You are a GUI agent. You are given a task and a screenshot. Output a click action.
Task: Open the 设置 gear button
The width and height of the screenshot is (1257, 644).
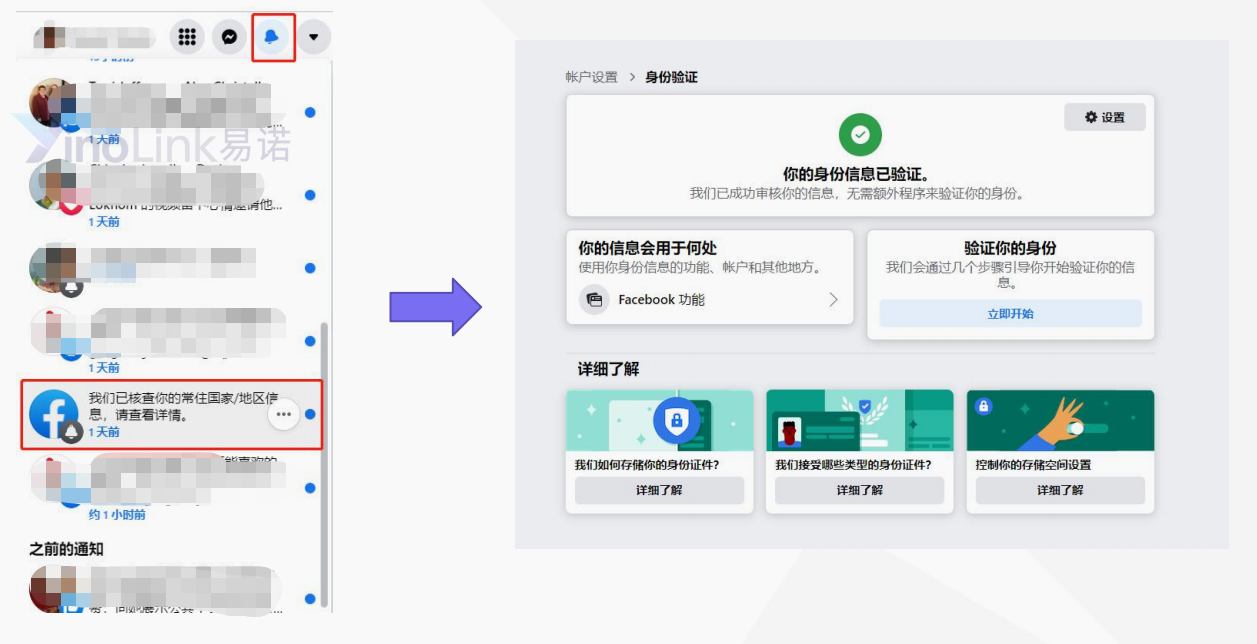[x=1105, y=117]
